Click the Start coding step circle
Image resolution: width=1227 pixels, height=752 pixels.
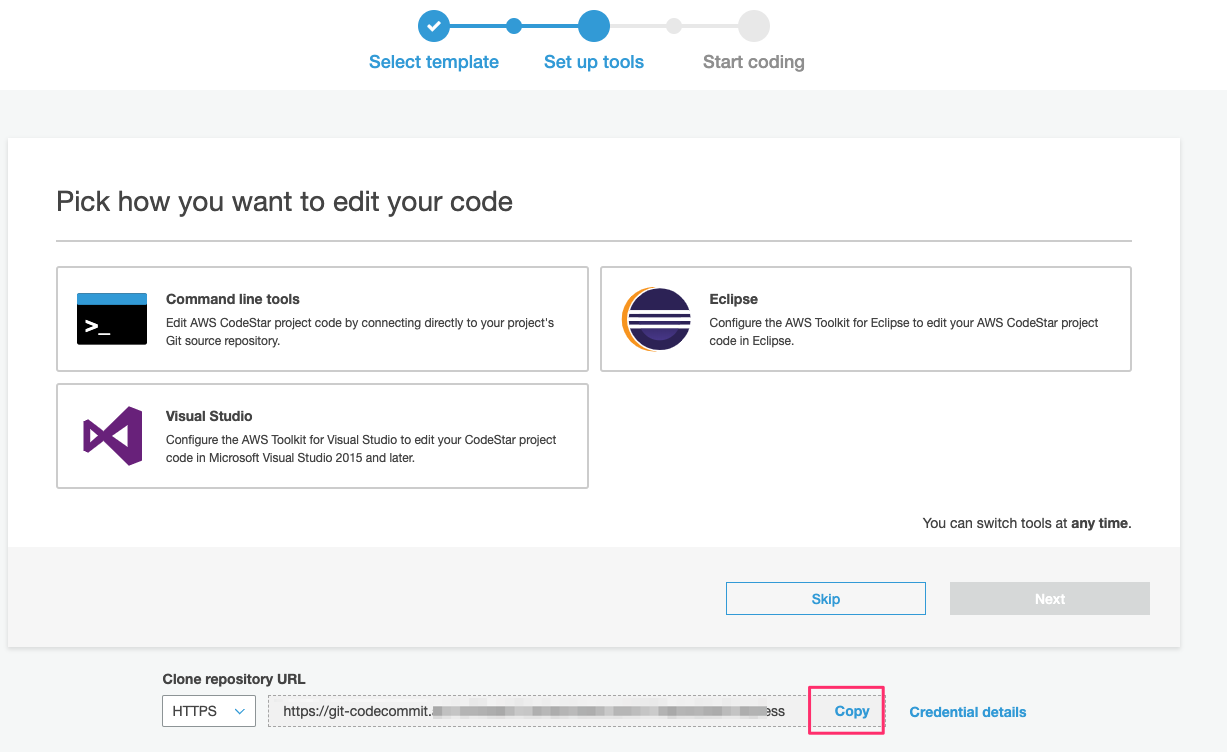click(x=754, y=26)
